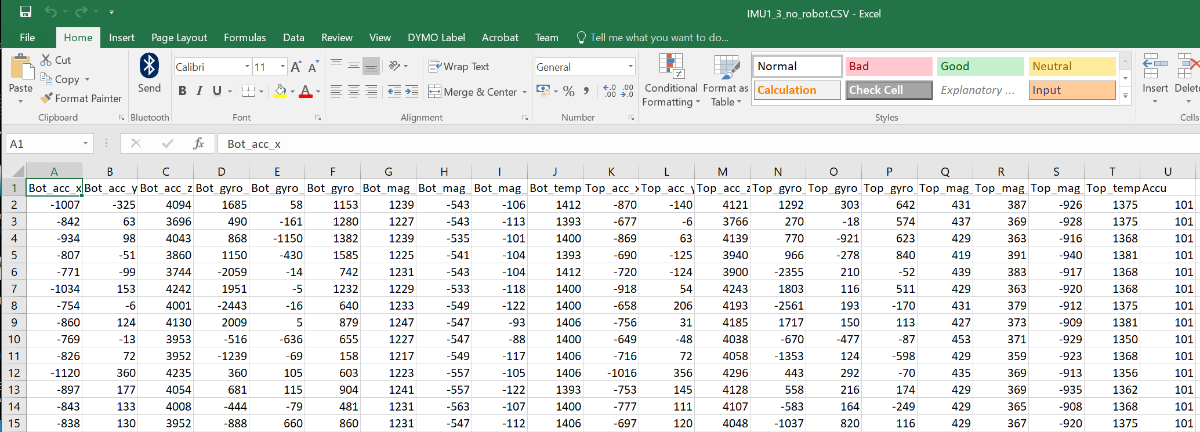The height and width of the screenshot is (432, 1200).
Task: Click the Name Box showing A1
Action: (x=45, y=144)
